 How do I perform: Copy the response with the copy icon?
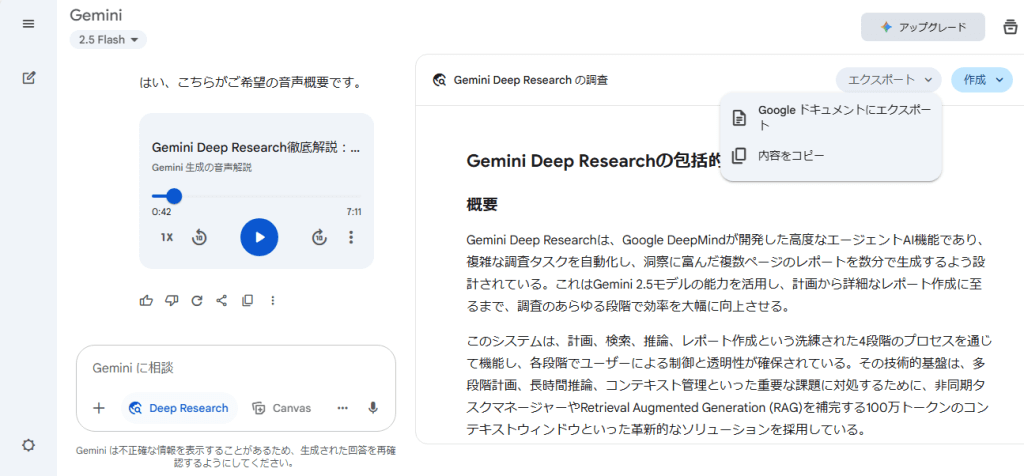tap(247, 300)
